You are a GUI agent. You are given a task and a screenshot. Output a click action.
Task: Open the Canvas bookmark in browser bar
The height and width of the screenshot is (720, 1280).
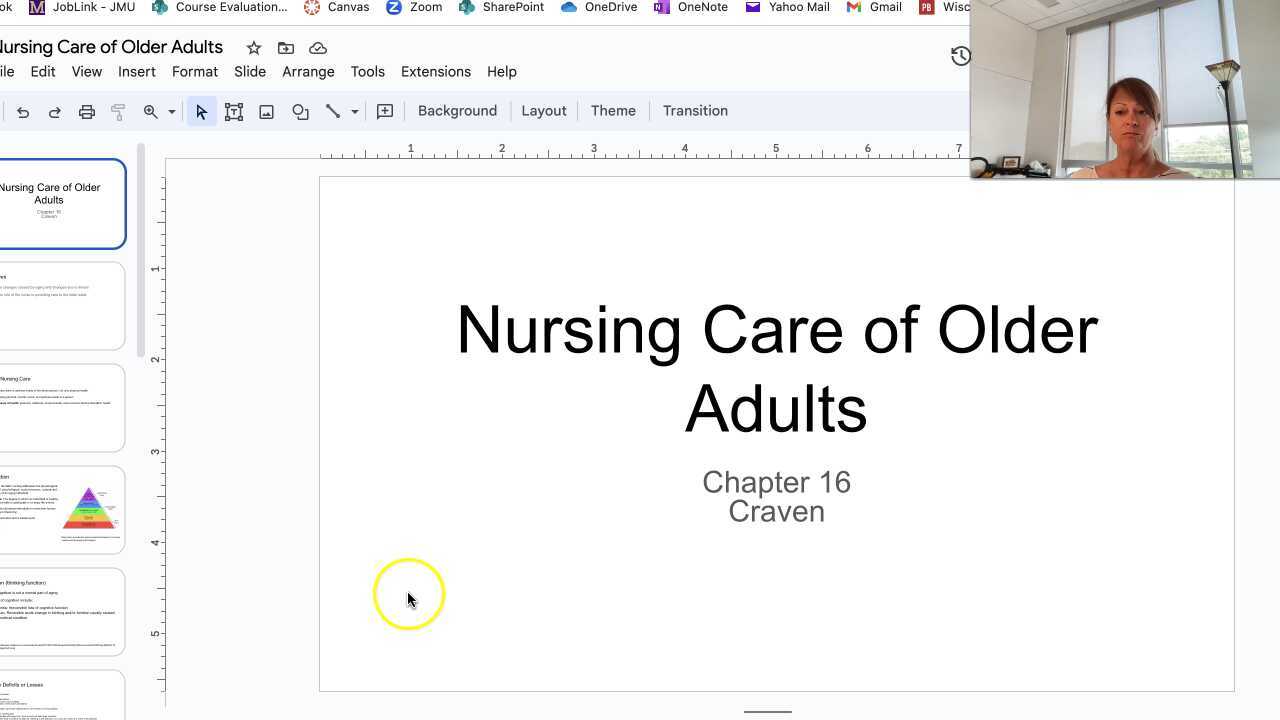coord(337,7)
